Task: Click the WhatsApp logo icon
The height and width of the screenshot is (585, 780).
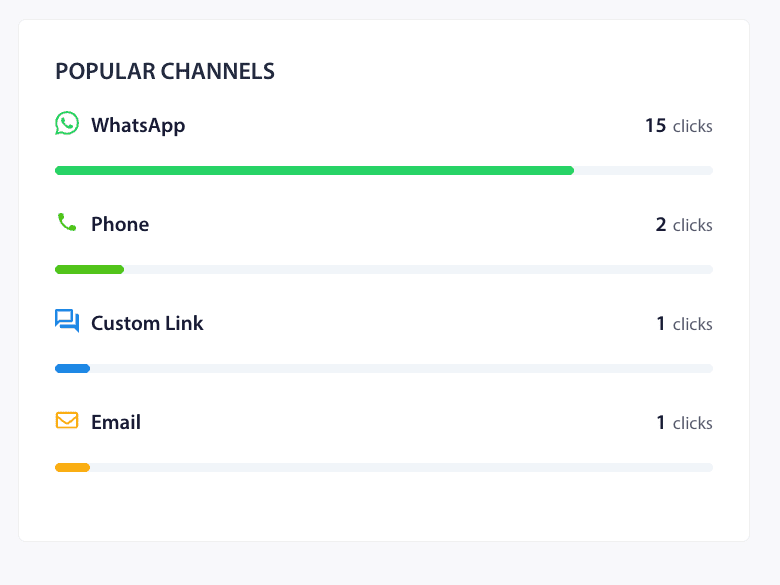Action: click(67, 124)
